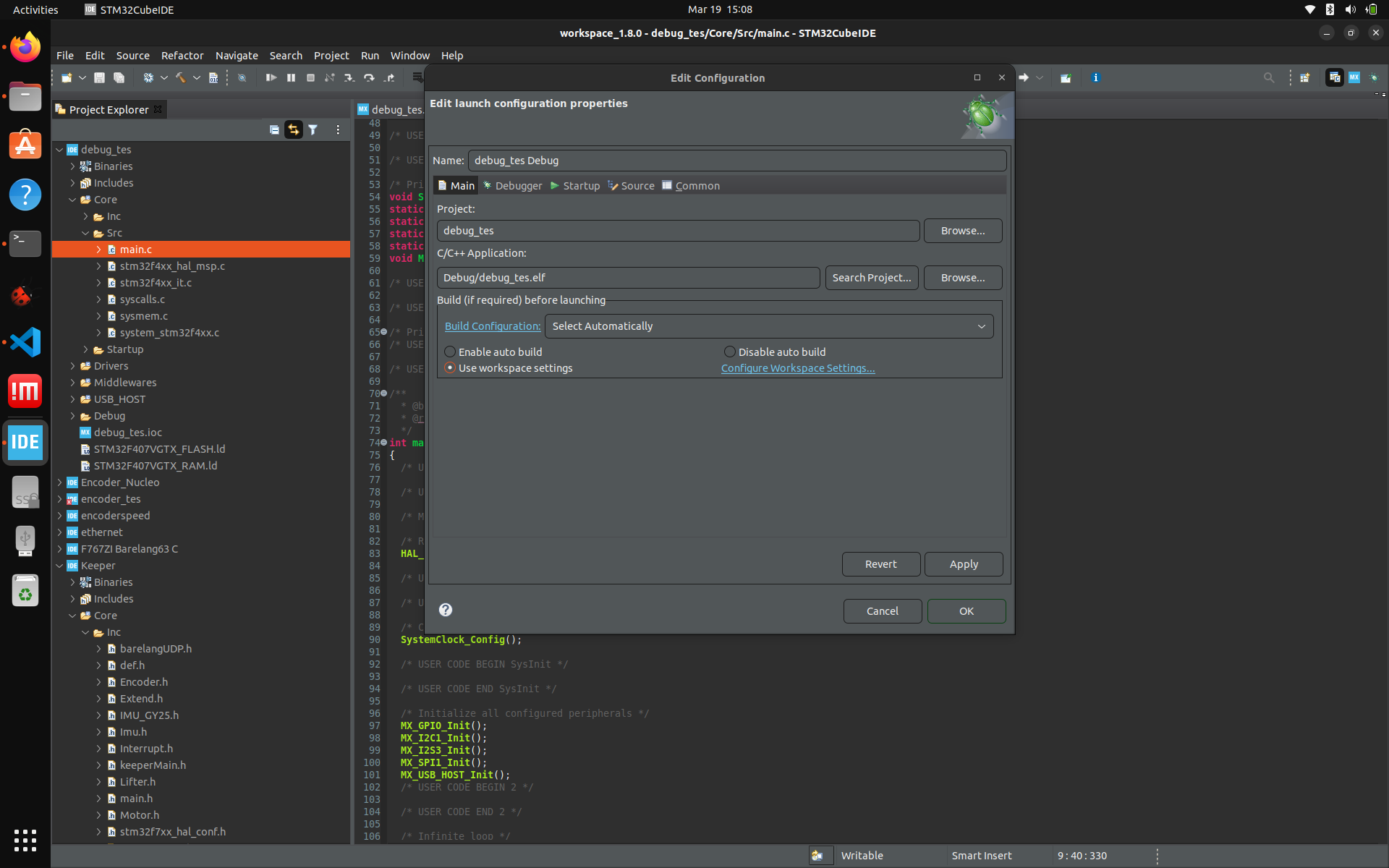Click the Build Configuration link
Screen dimensions: 1389x868
click(x=493, y=326)
